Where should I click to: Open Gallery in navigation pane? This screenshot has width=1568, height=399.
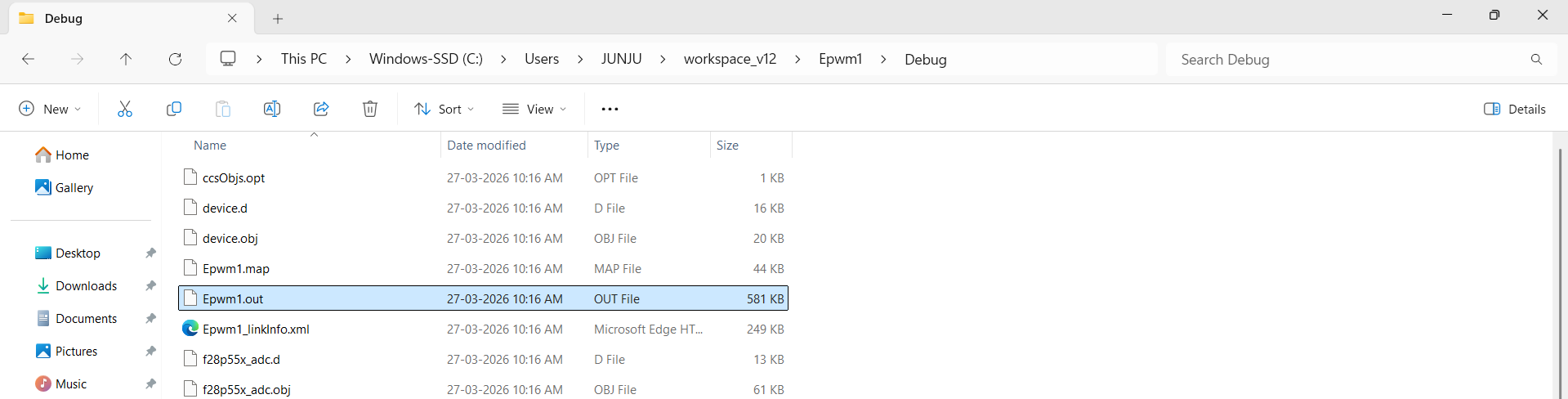(64, 188)
